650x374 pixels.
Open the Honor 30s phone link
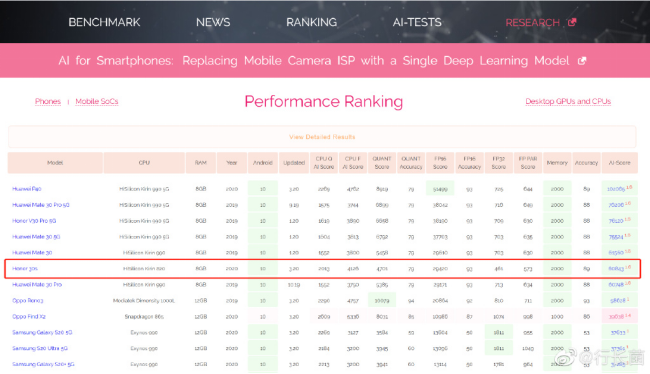pos(25,269)
